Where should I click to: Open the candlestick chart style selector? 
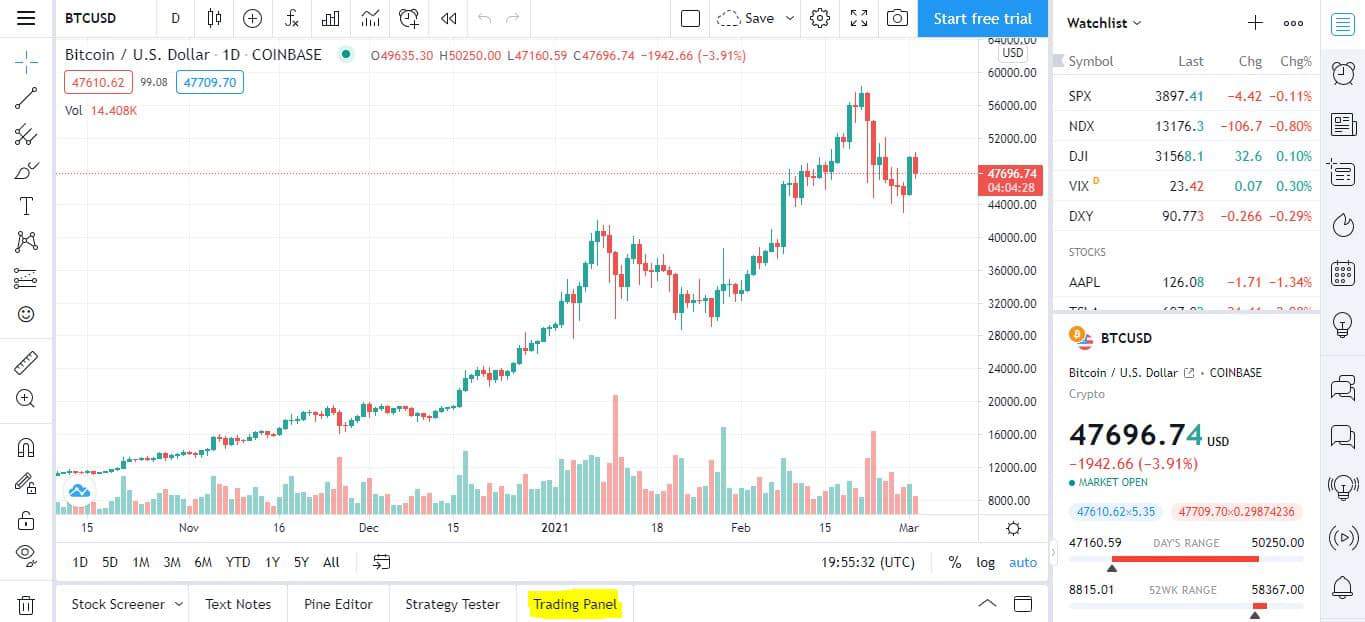tap(214, 18)
